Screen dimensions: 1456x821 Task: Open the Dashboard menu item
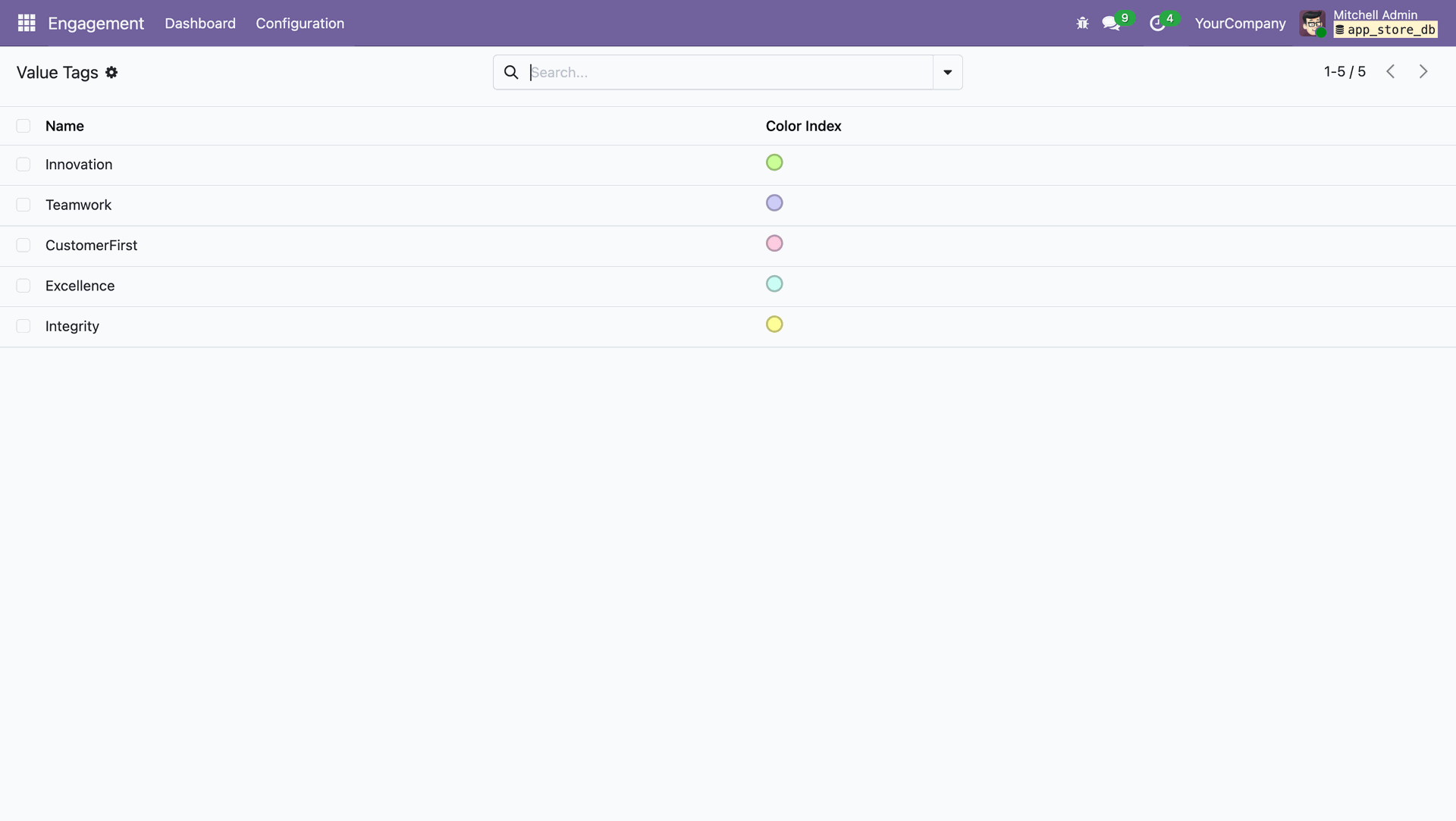point(200,24)
